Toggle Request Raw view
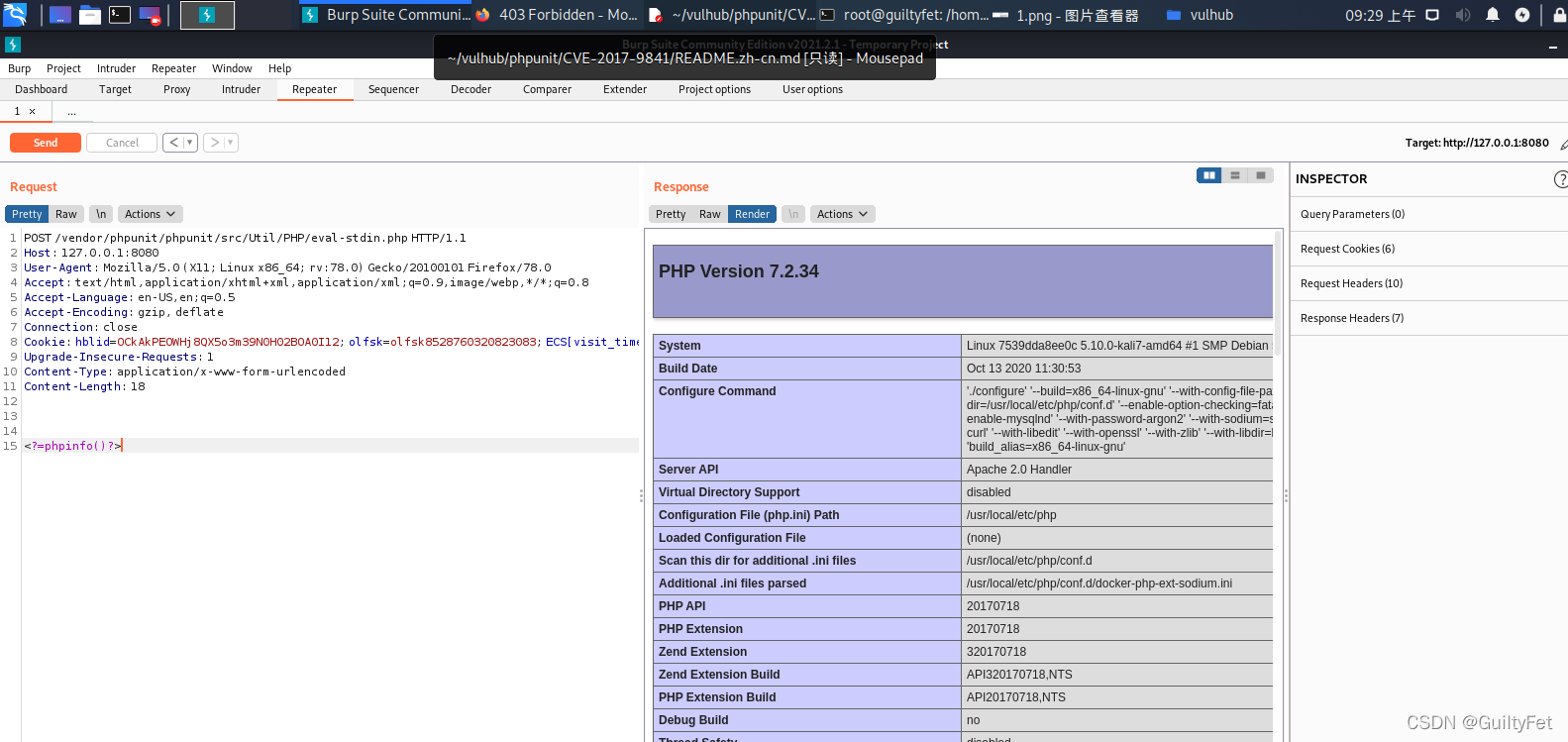This screenshot has height=742, width=1568. tap(66, 214)
